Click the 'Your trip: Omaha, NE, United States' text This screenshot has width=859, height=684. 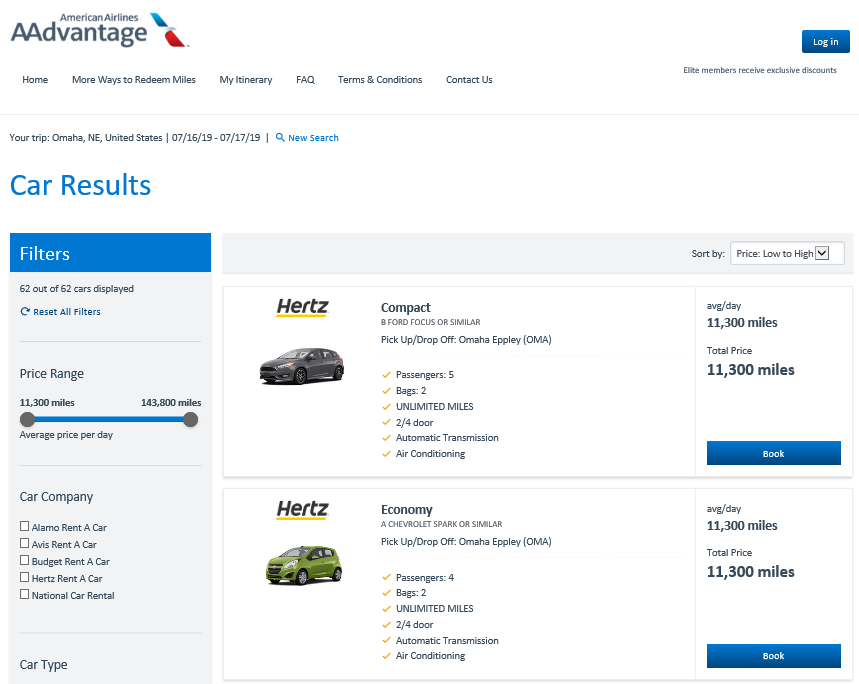pyautogui.click(x=86, y=137)
